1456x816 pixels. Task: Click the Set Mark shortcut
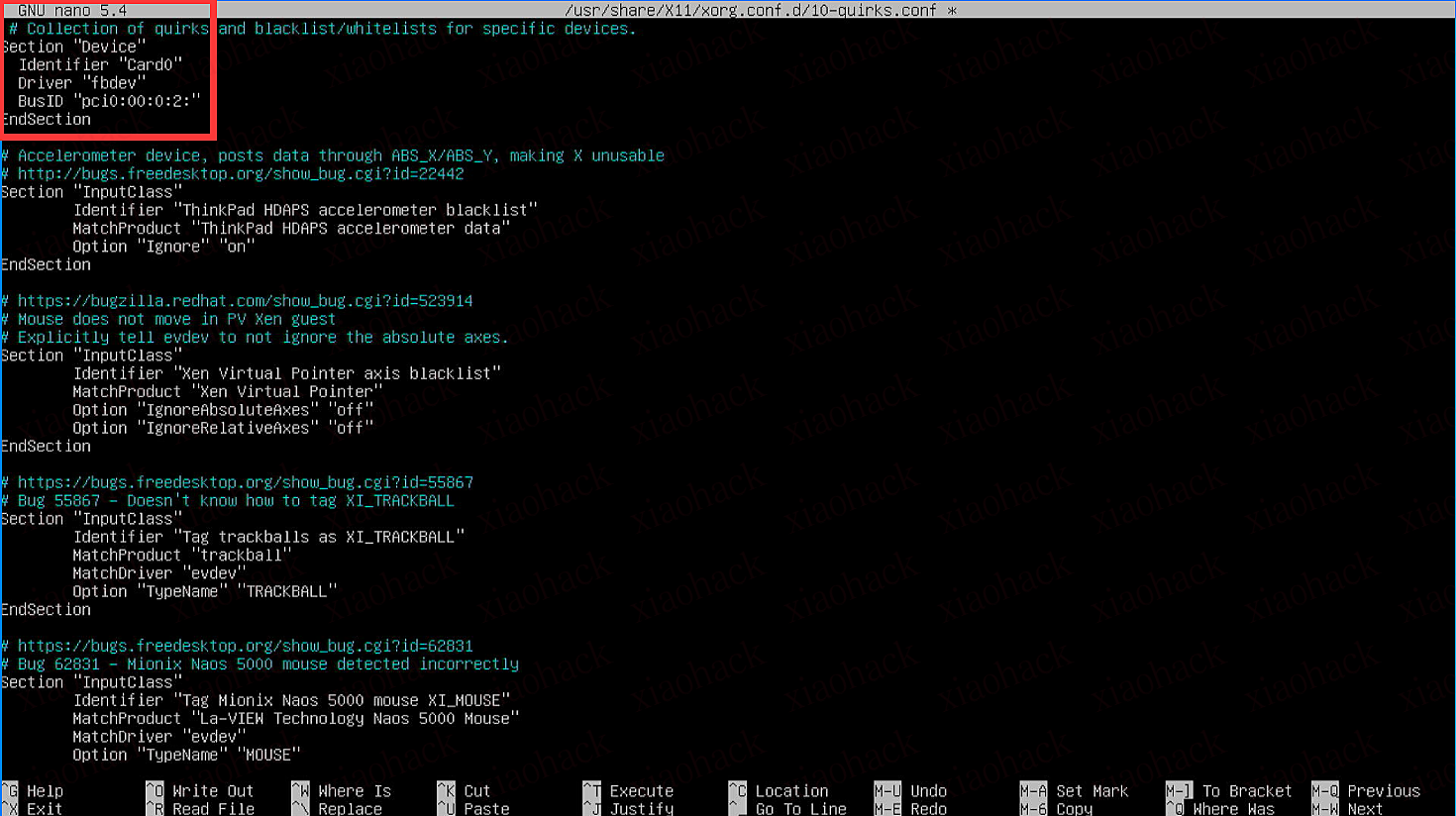[1092, 791]
